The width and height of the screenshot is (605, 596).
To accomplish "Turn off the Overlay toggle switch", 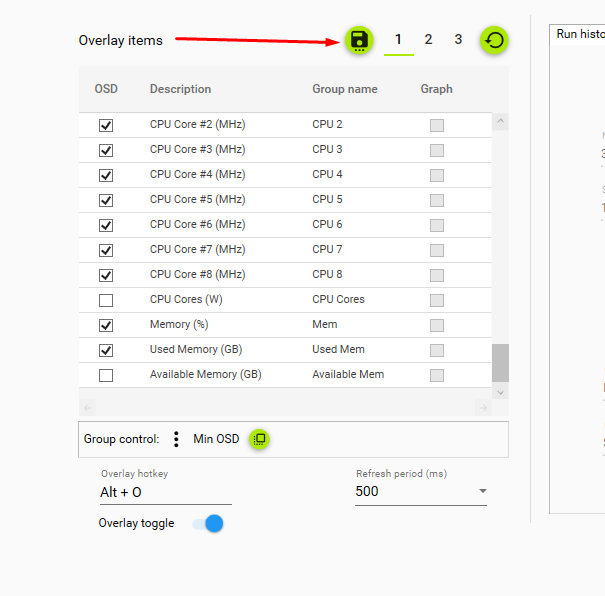I will [x=208, y=523].
